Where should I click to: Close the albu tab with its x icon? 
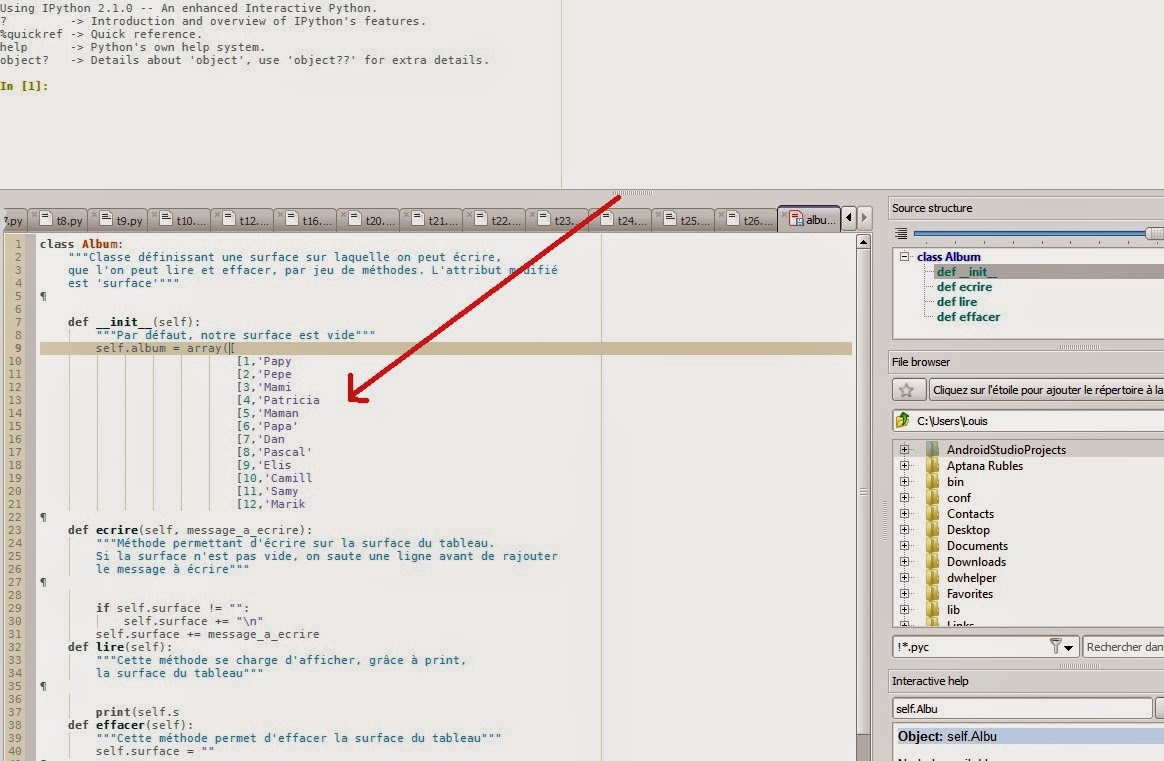point(784,214)
